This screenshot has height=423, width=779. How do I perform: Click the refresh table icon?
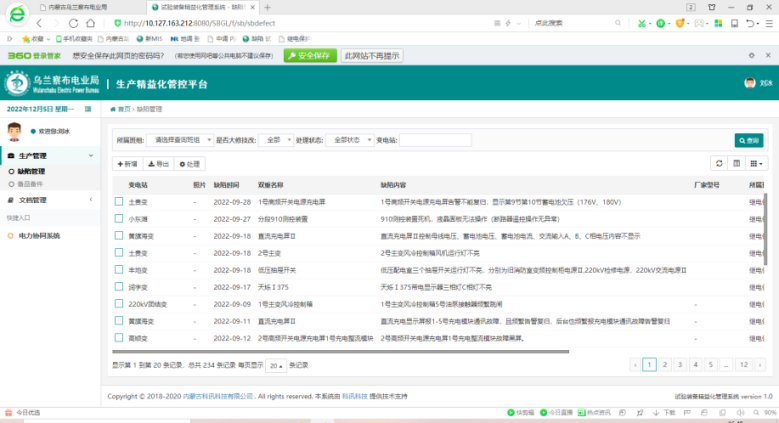[718, 163]
